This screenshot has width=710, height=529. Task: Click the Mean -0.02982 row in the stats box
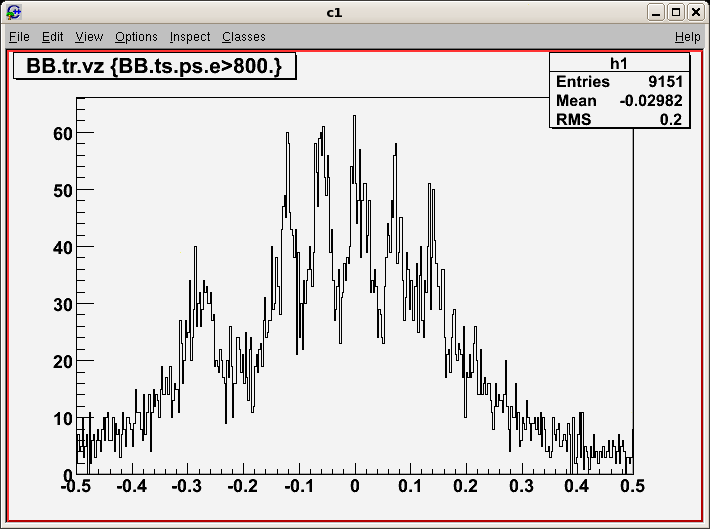click(619, 101)
